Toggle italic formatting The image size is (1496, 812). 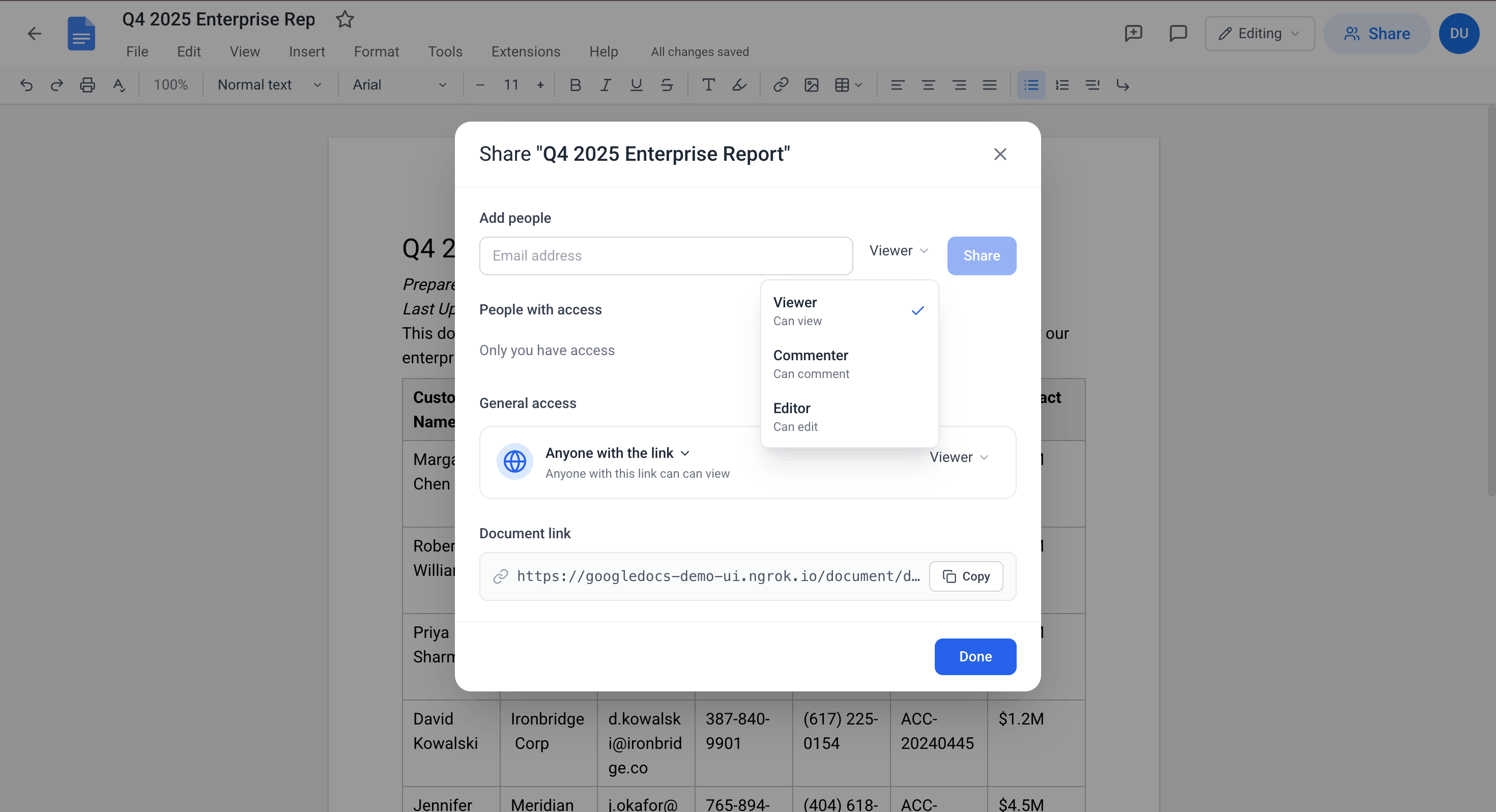point(606,85)
